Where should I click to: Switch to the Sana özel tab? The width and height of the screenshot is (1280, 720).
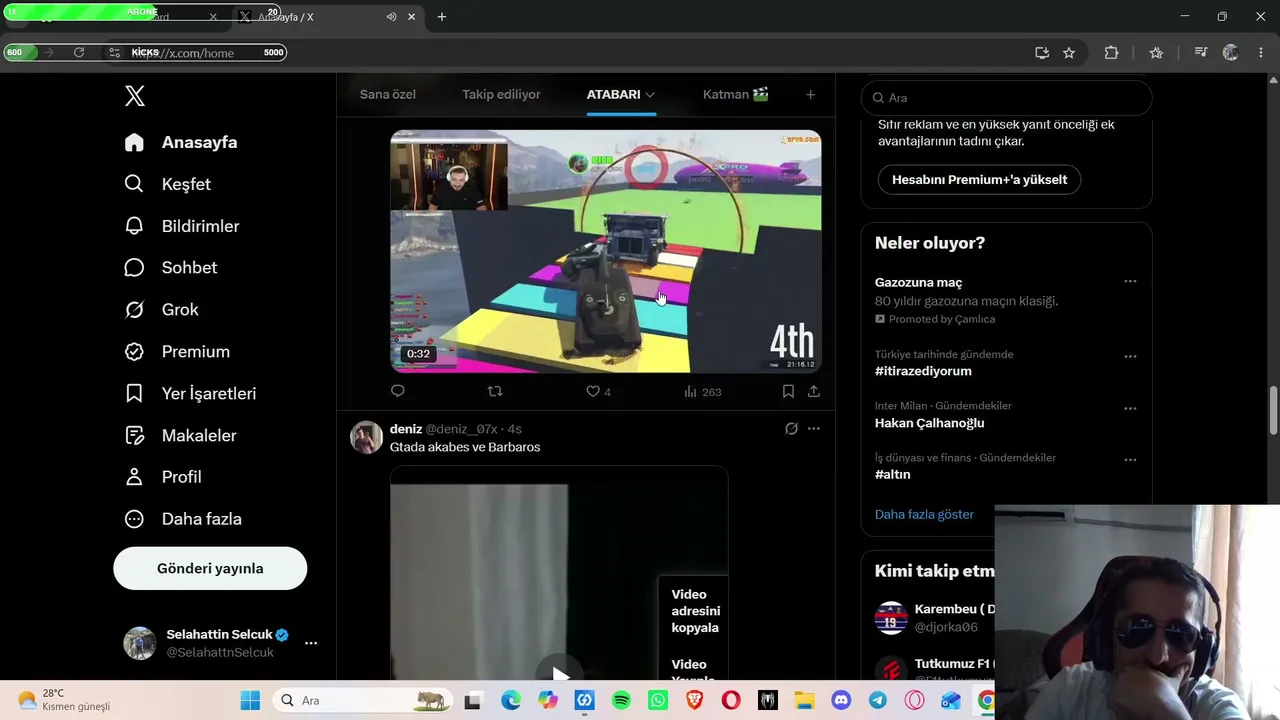(x=388, y=94)
